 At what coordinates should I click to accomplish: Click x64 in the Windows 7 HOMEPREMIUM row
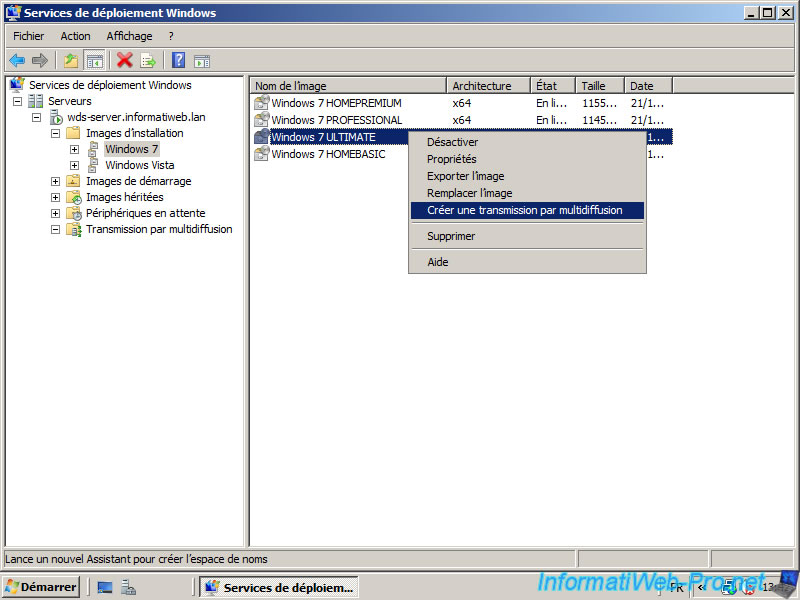click(462, 103)
